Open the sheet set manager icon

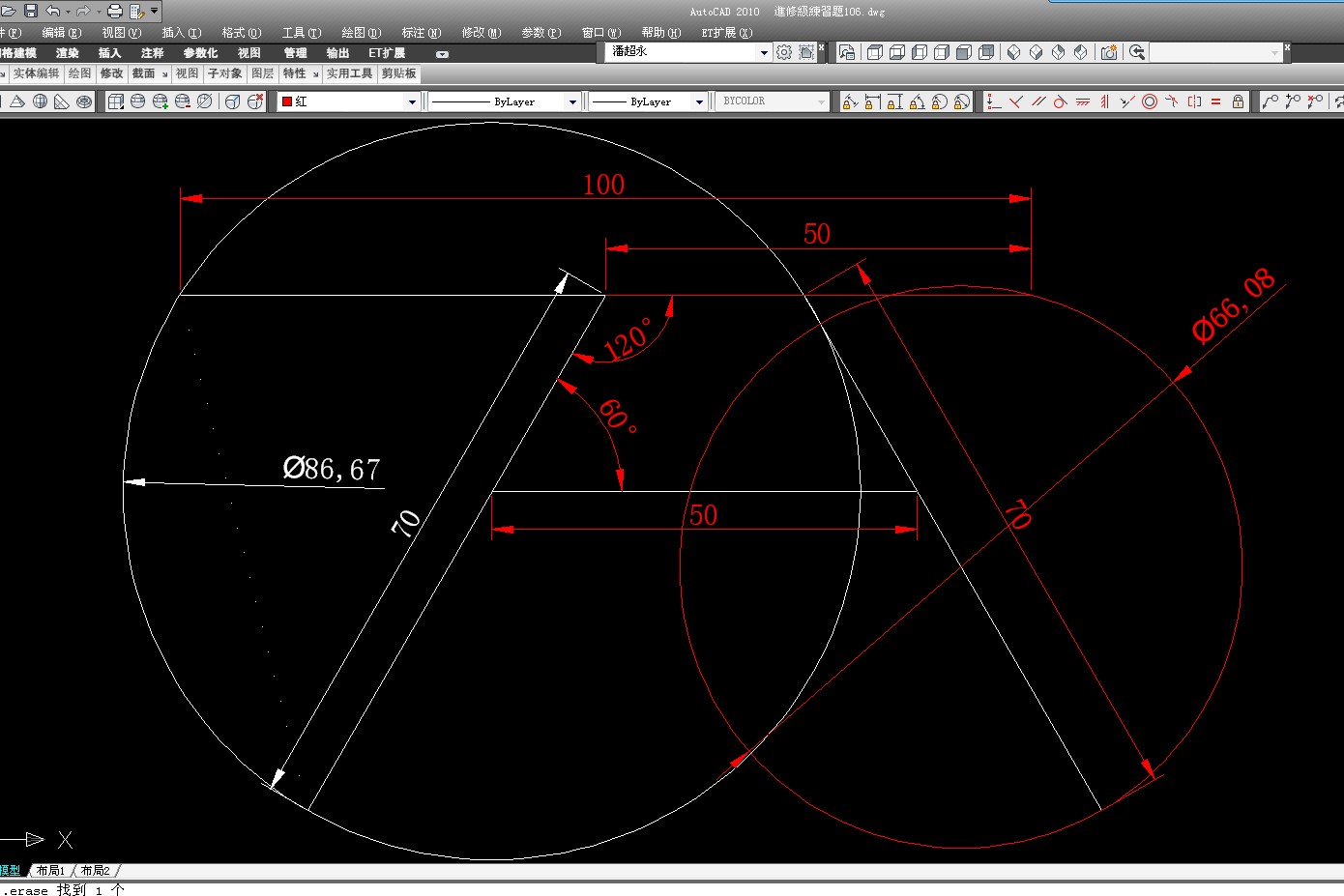pos(136,12)
